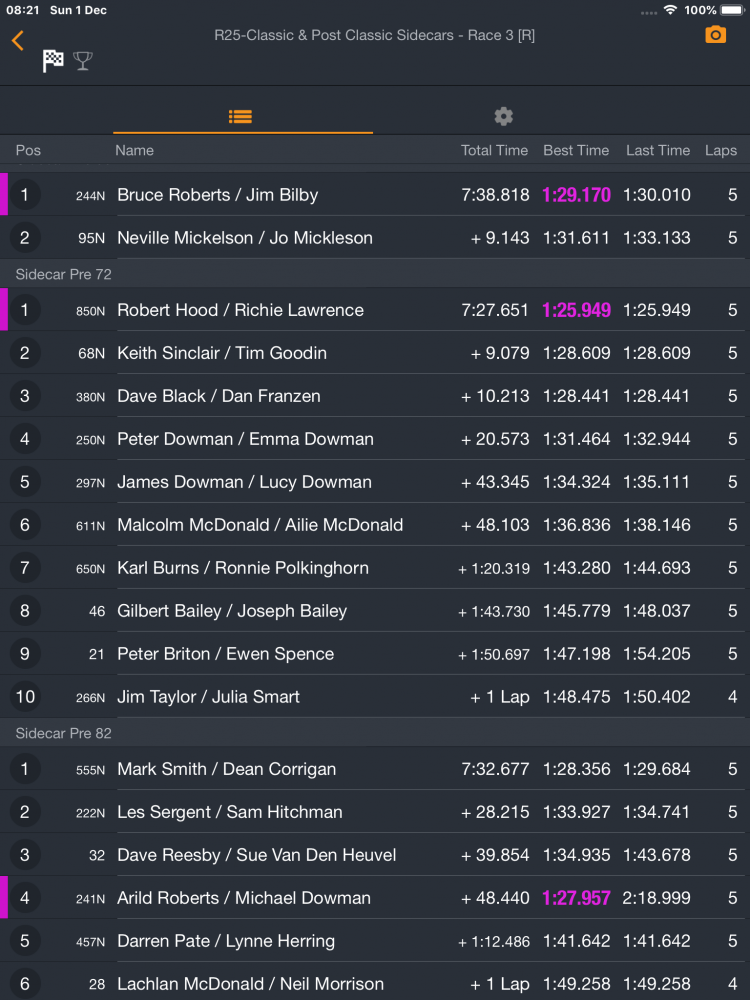Image resolution: width=750 pixels, height=1000 pixels.
Task: Open Robert Hood / Richie Lawrence row
Action: click(240, 310)
